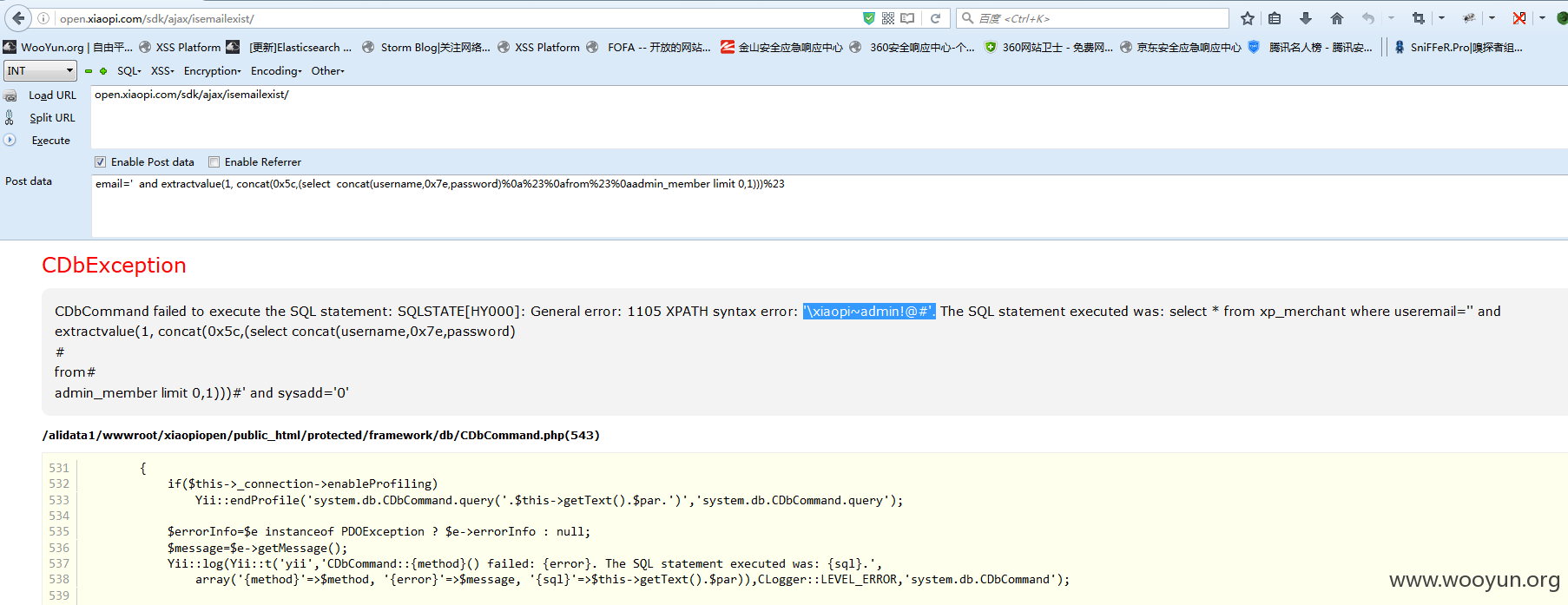The image size is (1568, 605).
Task: Check Enable Referrer checkbox
Action: 214,162
